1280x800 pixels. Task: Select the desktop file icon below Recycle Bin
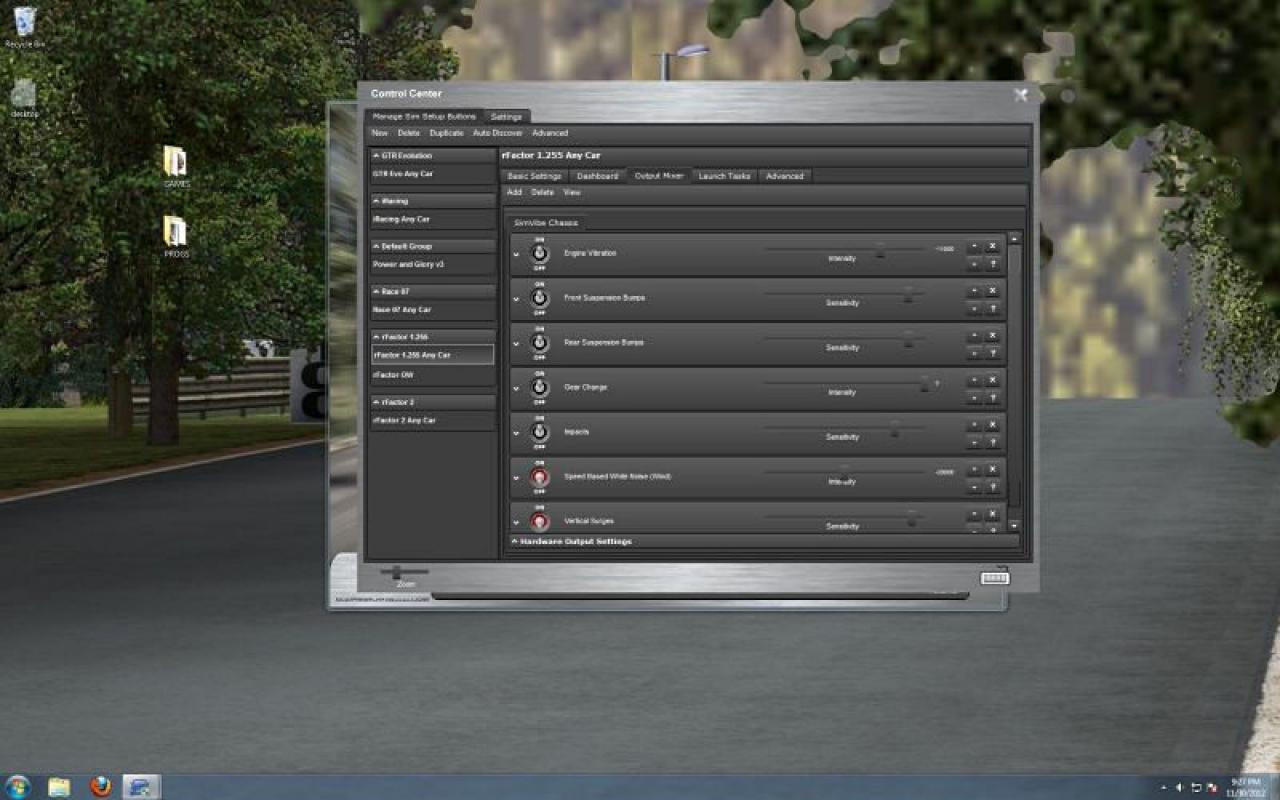click(24, 98)
